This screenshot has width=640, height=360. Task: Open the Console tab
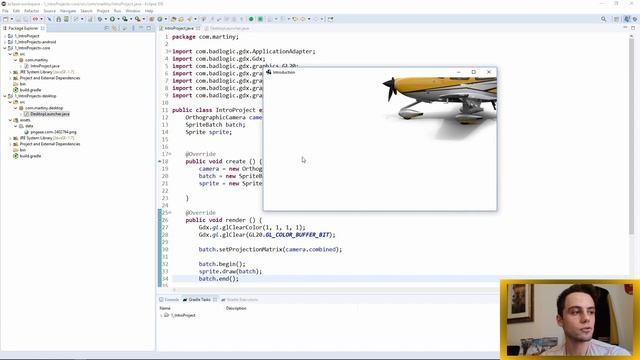pos(169,300)
